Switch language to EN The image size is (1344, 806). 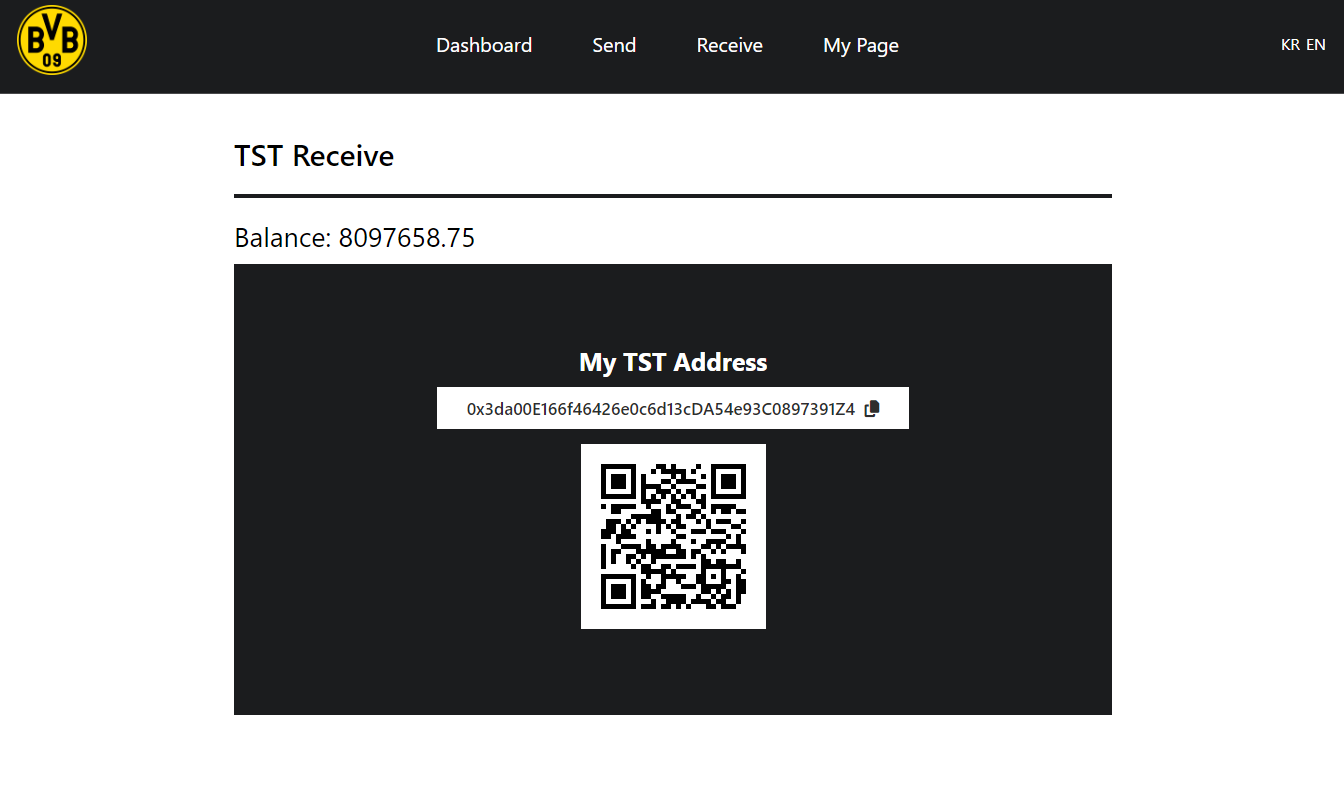point(1316,45)
